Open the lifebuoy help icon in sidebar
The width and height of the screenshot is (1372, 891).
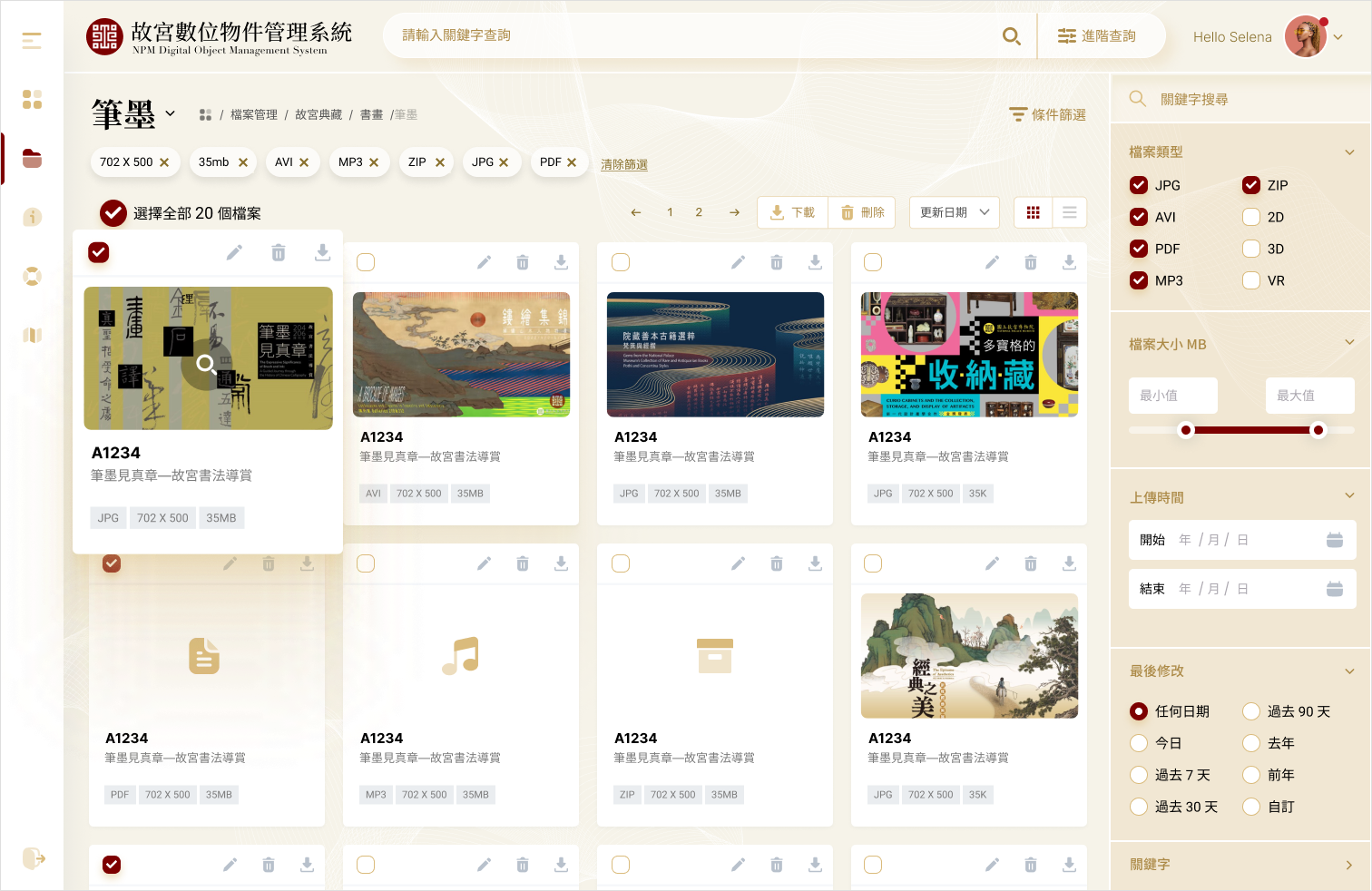coord(32,276)
